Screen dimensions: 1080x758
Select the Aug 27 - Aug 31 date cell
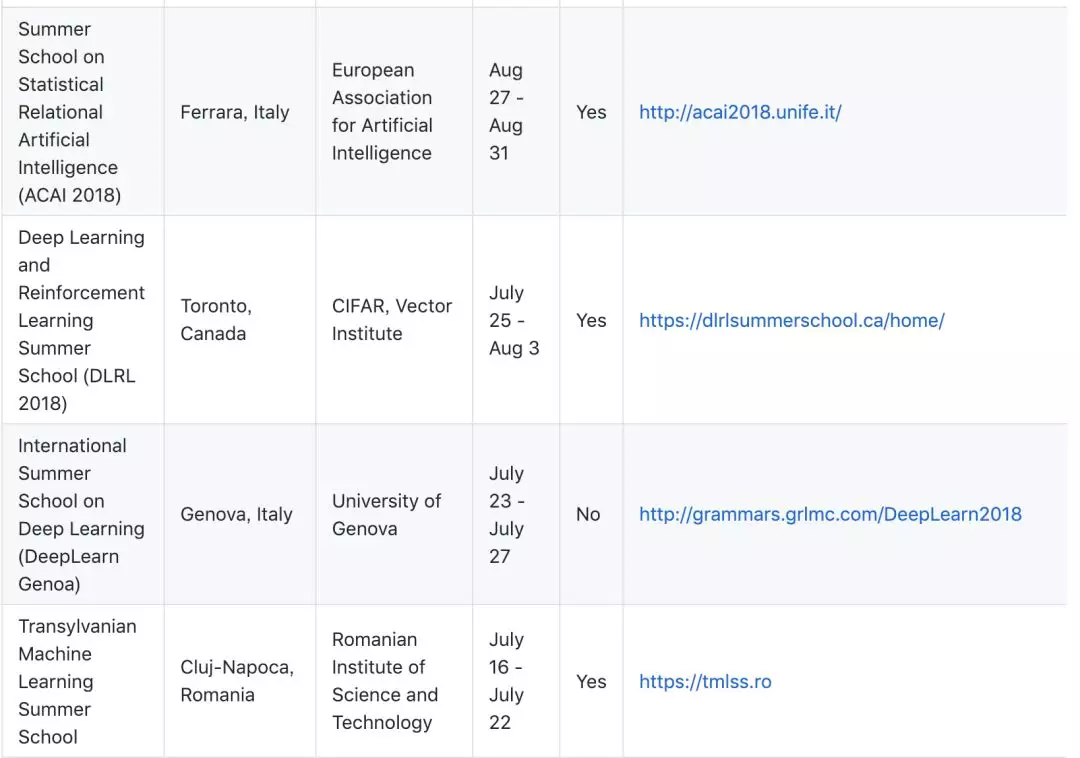click(x=506, y=112)
